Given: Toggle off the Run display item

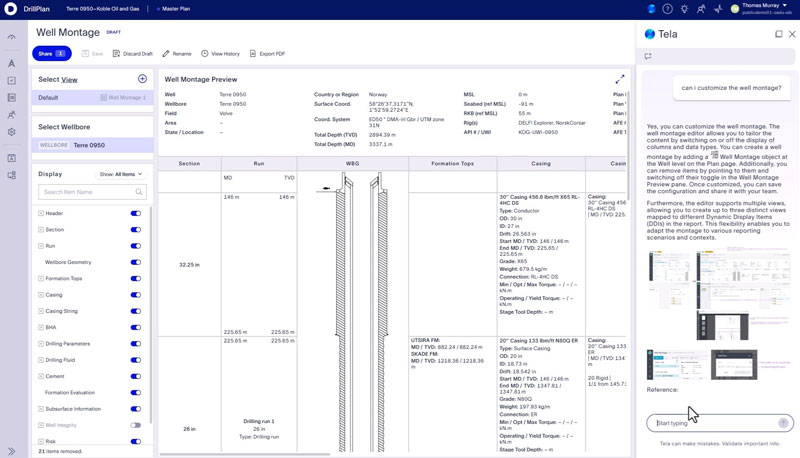Looking at the screenshot, I should click(136, 246).
